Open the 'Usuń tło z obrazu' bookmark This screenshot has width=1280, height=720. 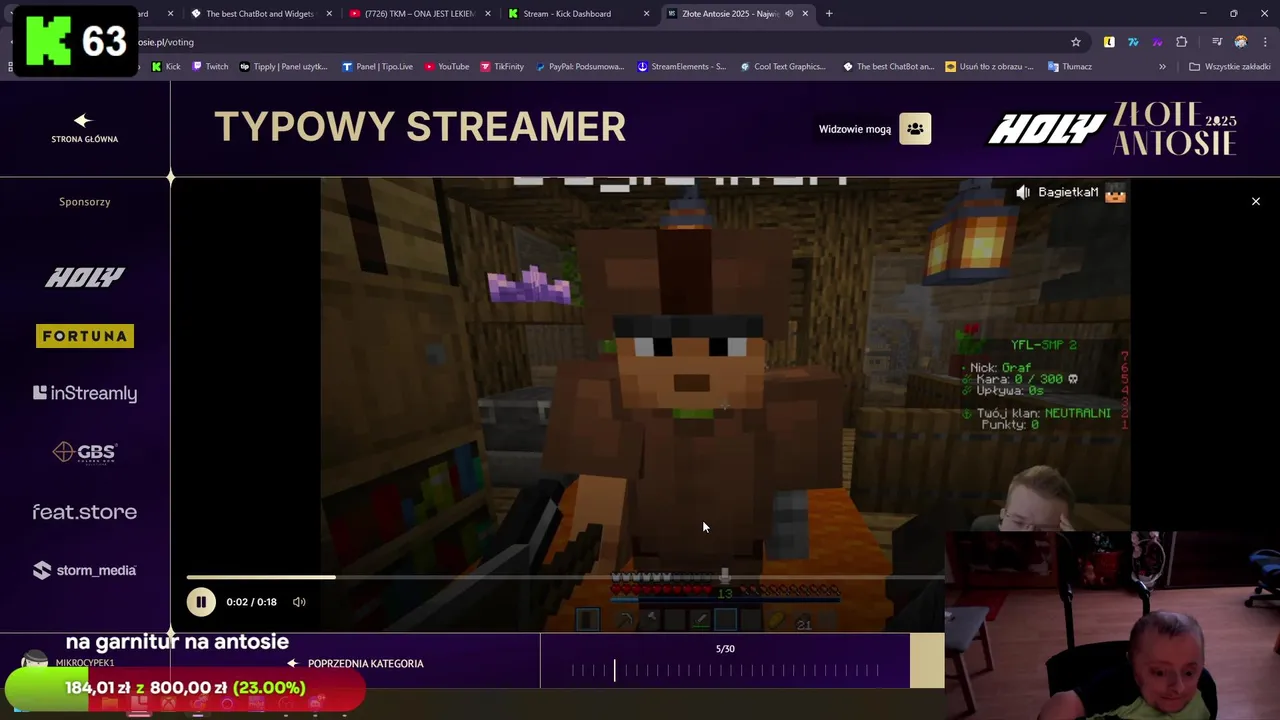(990, 67)
